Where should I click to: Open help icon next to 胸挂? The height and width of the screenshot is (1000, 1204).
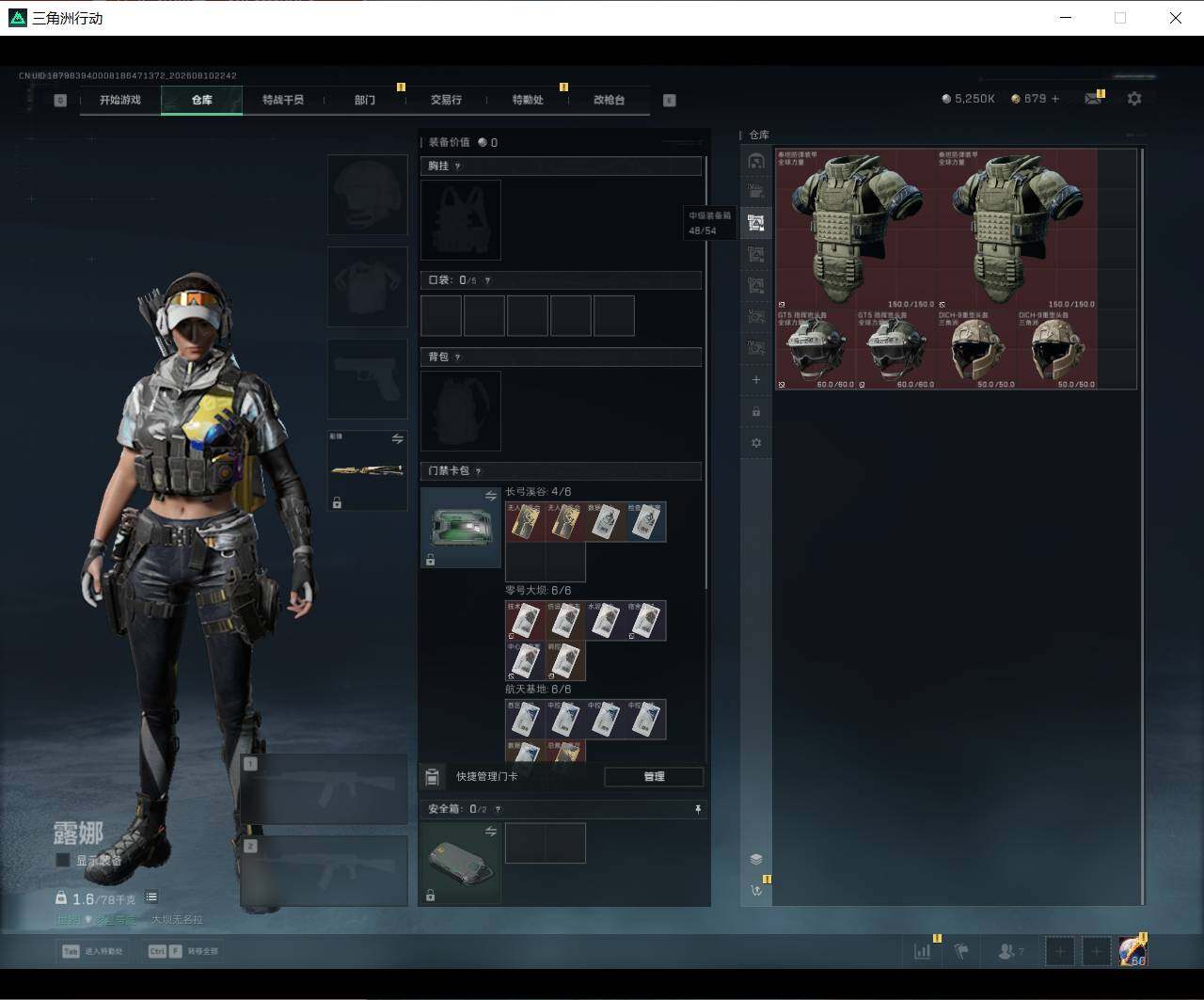point(458,167)
